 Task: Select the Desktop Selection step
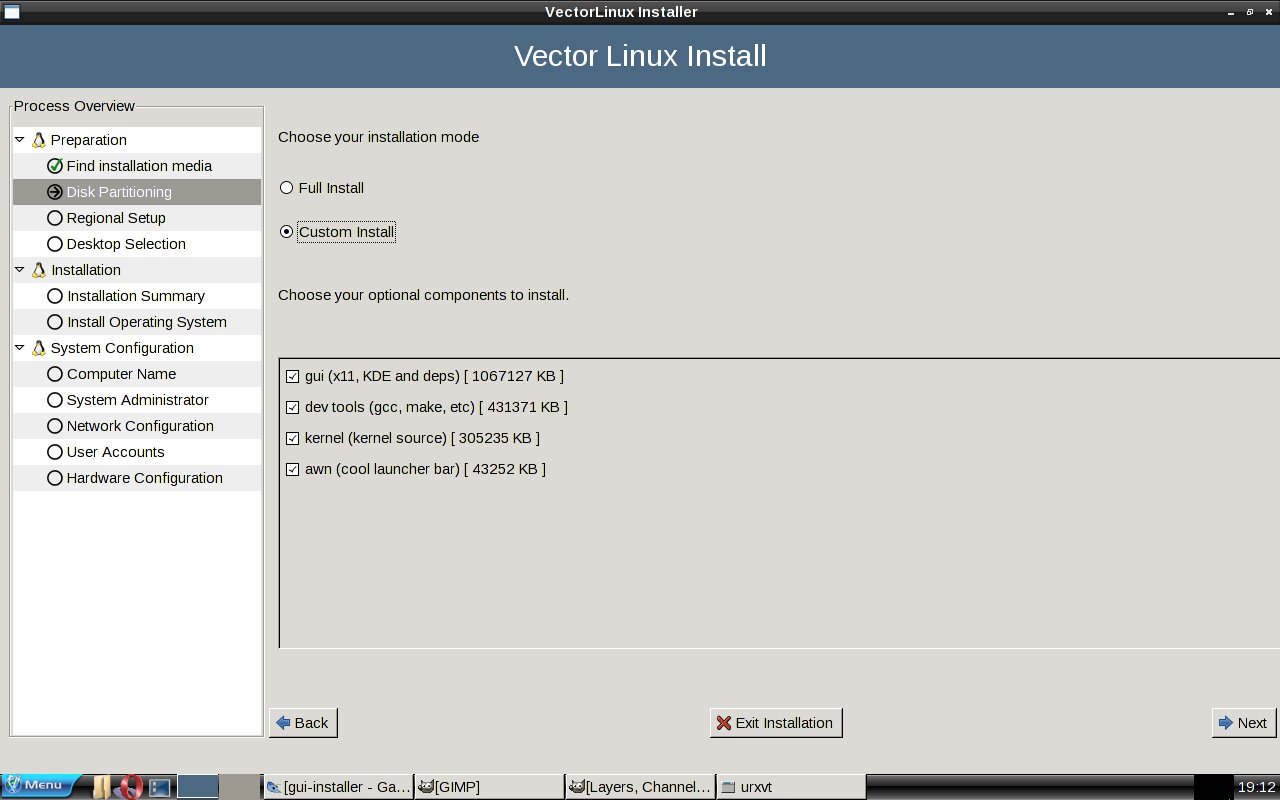137,244
